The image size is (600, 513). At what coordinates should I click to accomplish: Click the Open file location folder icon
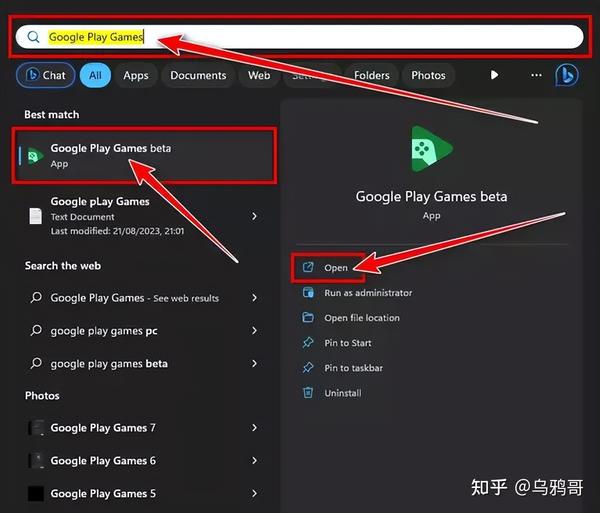[308, 318]
